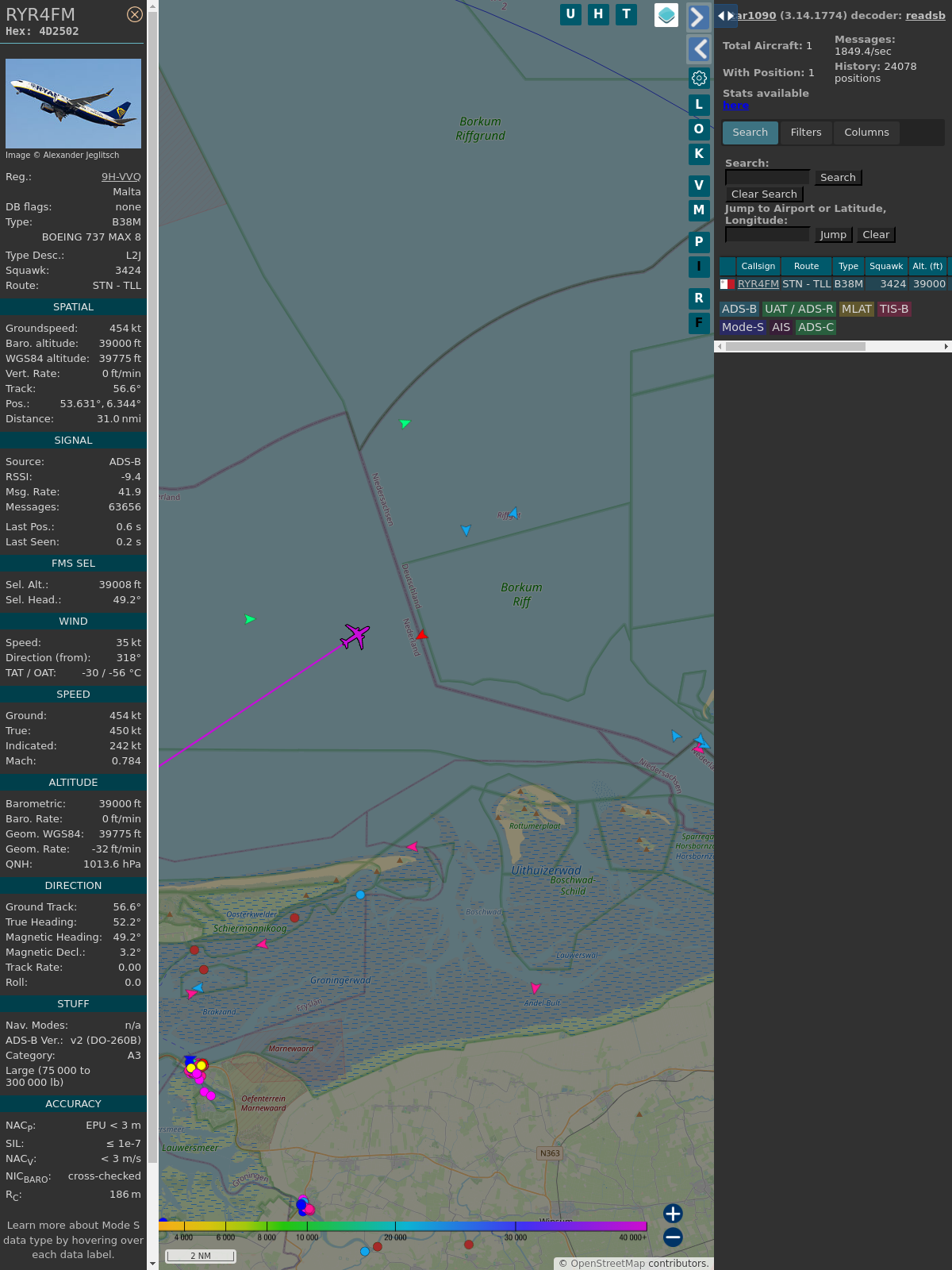Toggle the U map button
Screen dimensions: 952x1270
(x=570, y=14)
